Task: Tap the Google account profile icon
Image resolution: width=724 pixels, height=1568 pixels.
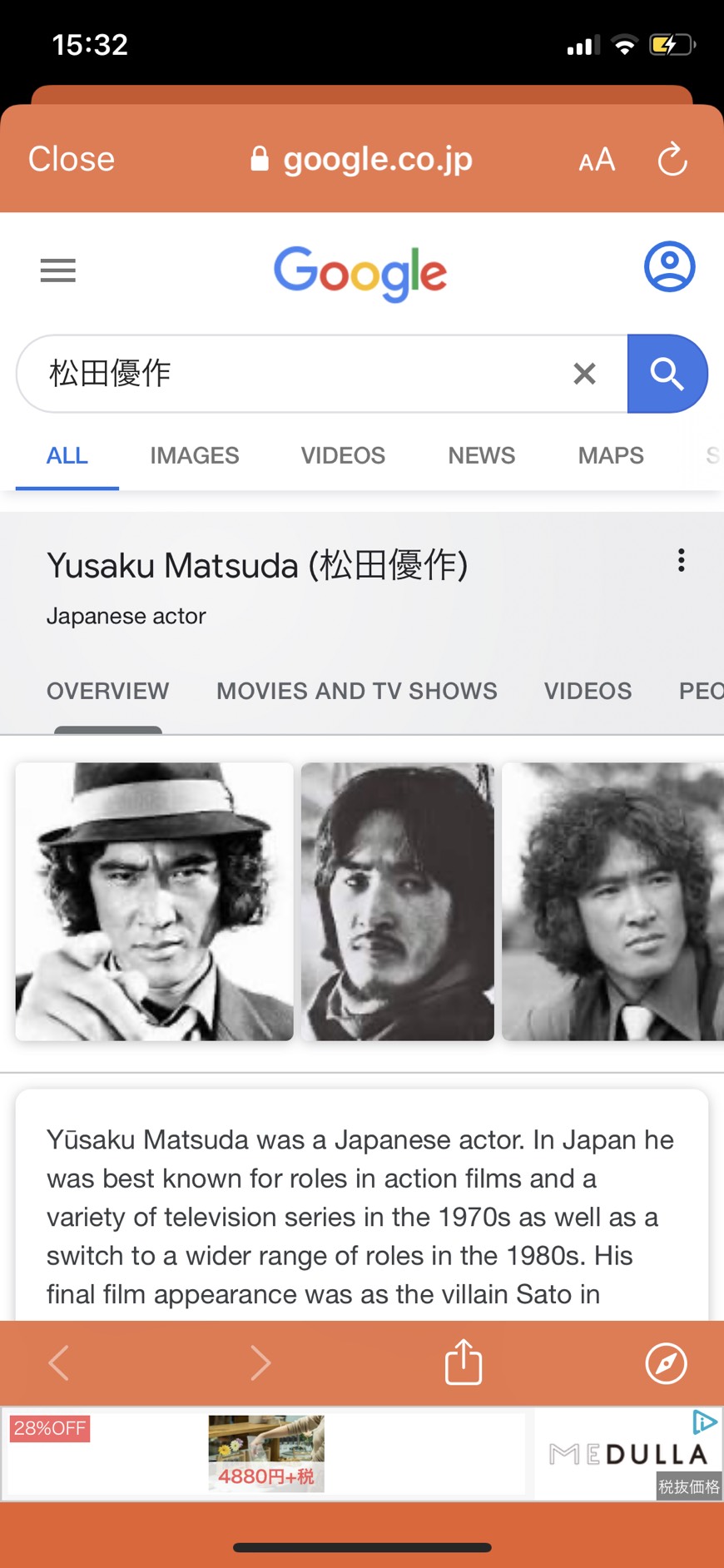Action: [669, 266]
